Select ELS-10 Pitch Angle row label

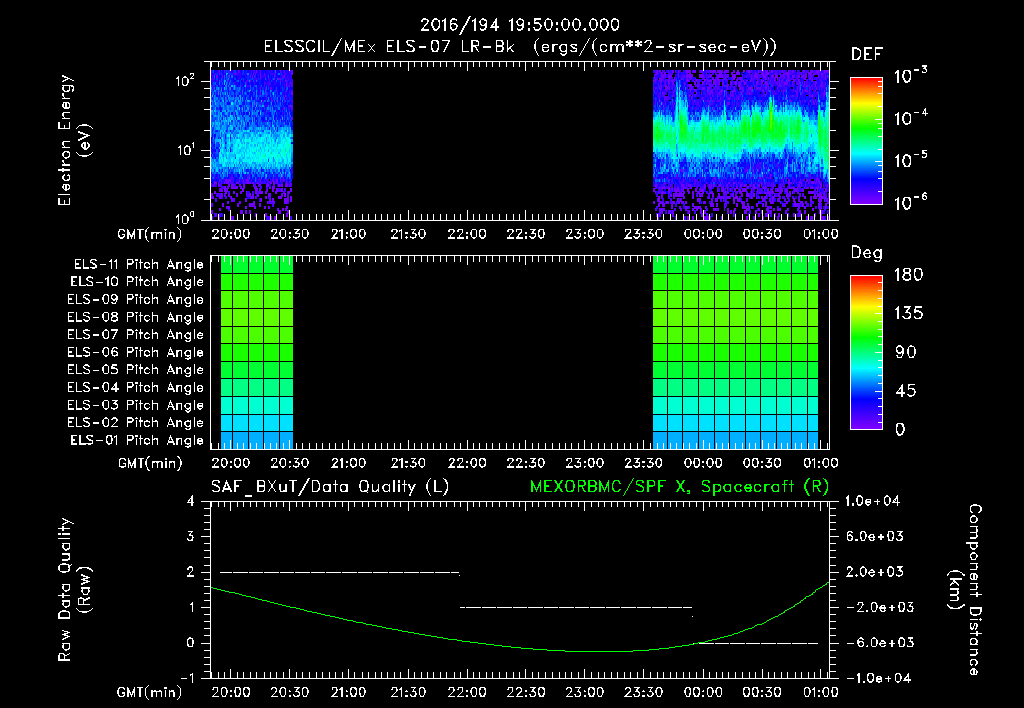click(x=137, y=282)
